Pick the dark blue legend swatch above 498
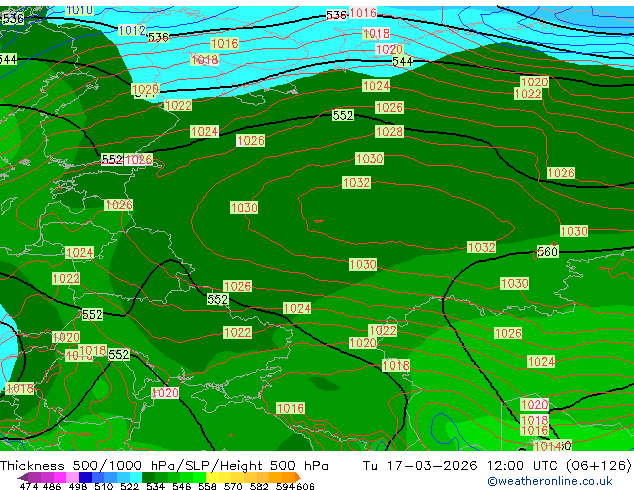Image resolution: width=634 pixels, height=490 pixels. click(x=85, y=477)
